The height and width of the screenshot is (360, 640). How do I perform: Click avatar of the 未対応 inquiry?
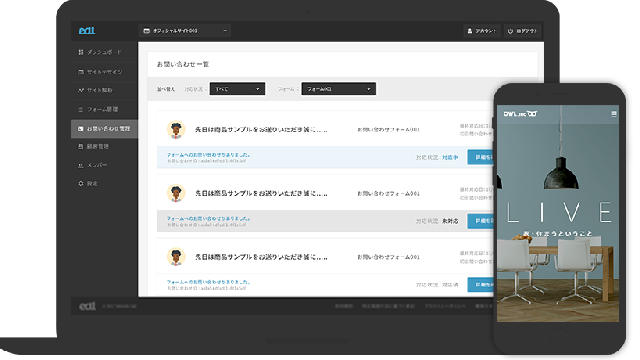coord(176,193)
